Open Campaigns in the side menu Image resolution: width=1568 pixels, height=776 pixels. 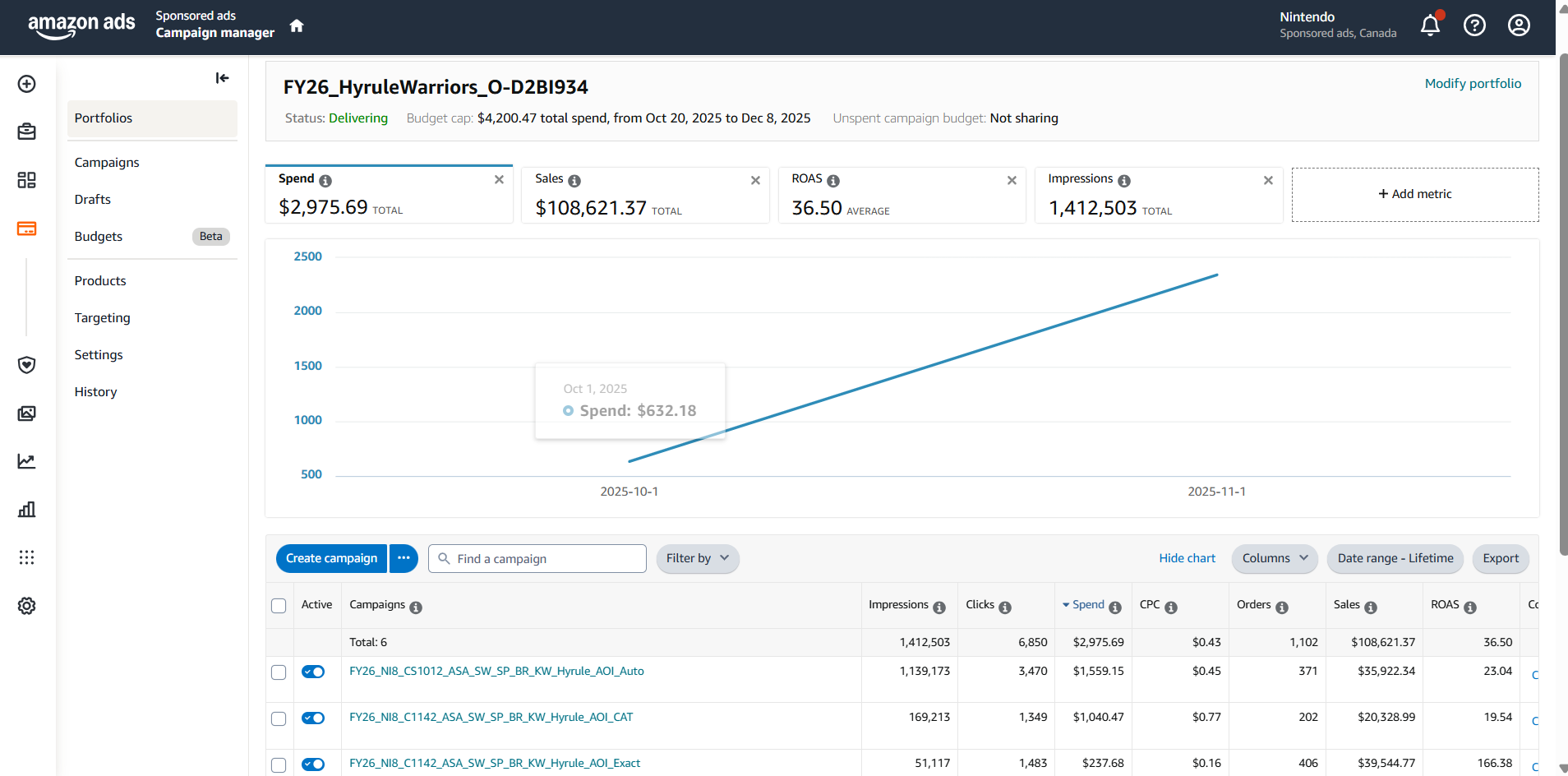107,163
